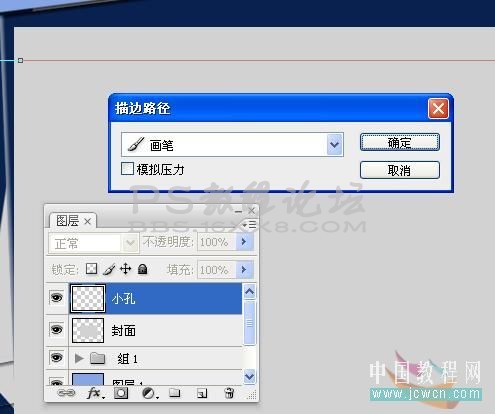The image size is (495, 414).
Task: Select the 封面 layer name
Action: (124, 331)
